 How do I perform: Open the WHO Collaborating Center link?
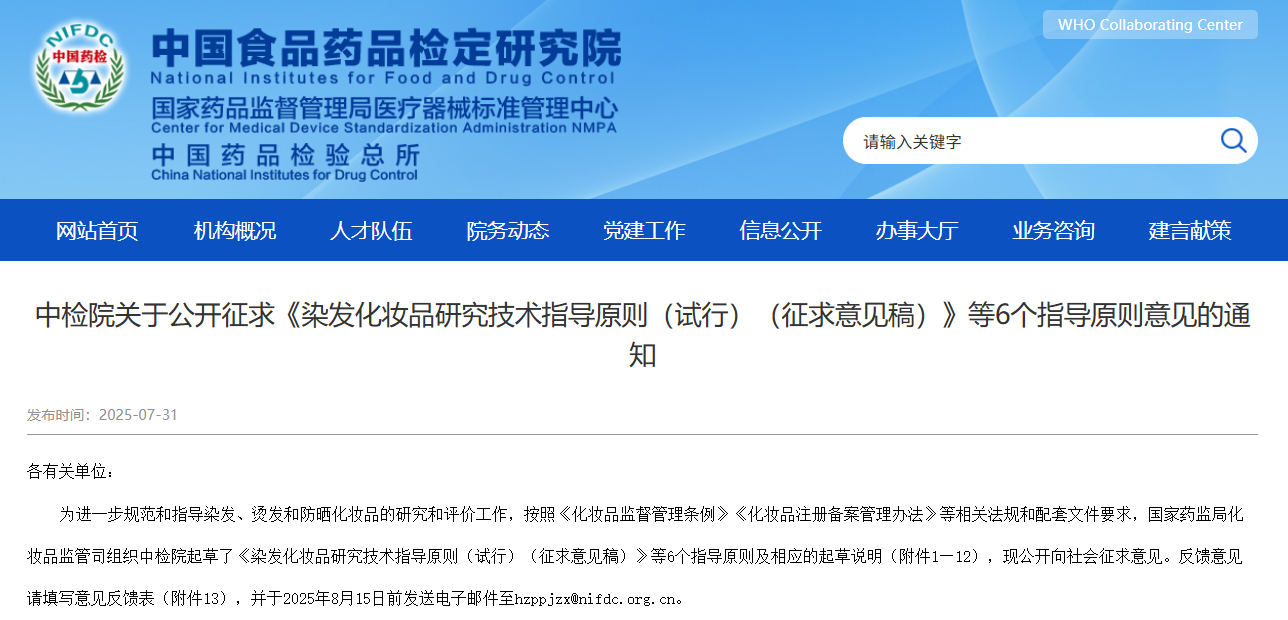[1150, 25]
